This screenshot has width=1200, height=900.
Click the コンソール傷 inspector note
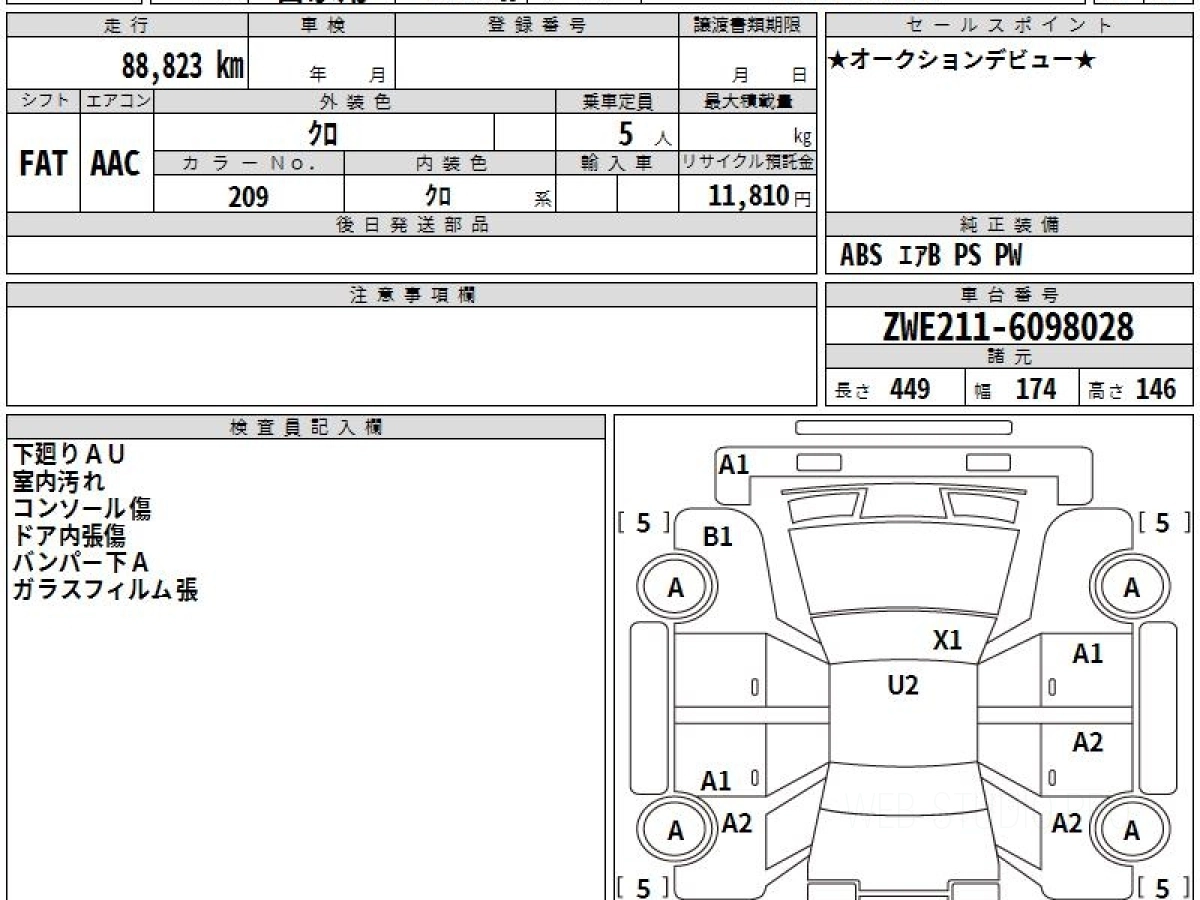(x=81, y=509)
